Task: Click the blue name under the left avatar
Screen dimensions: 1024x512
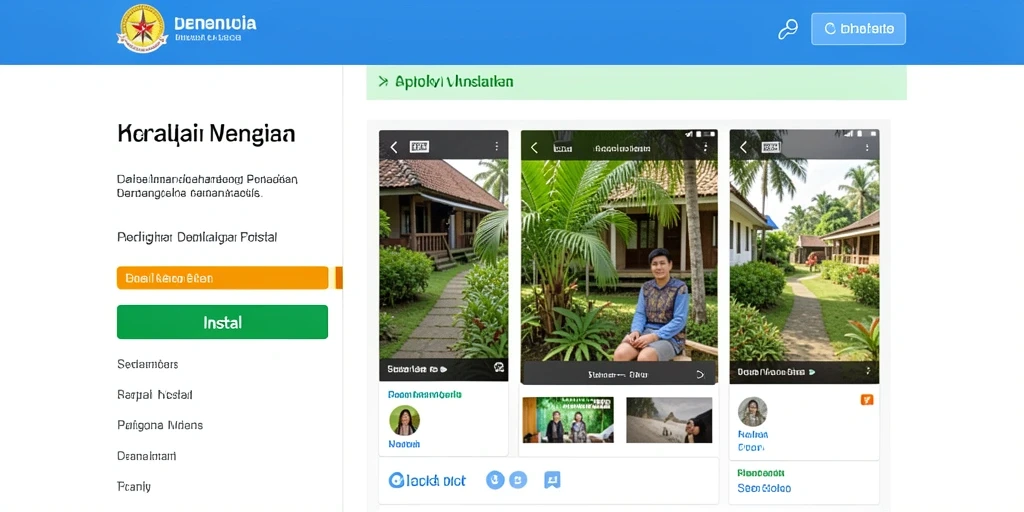Action: pos(404,443)
